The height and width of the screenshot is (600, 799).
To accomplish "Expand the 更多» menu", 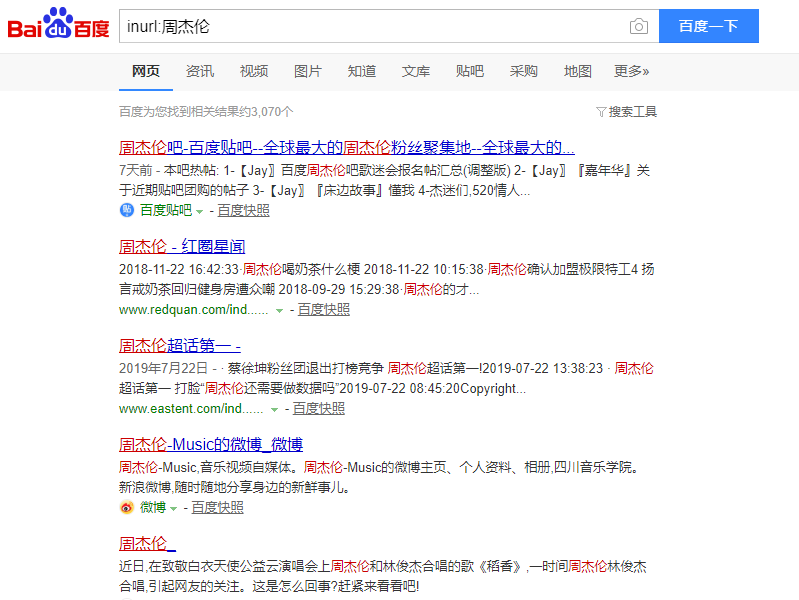I will [631, 71].
